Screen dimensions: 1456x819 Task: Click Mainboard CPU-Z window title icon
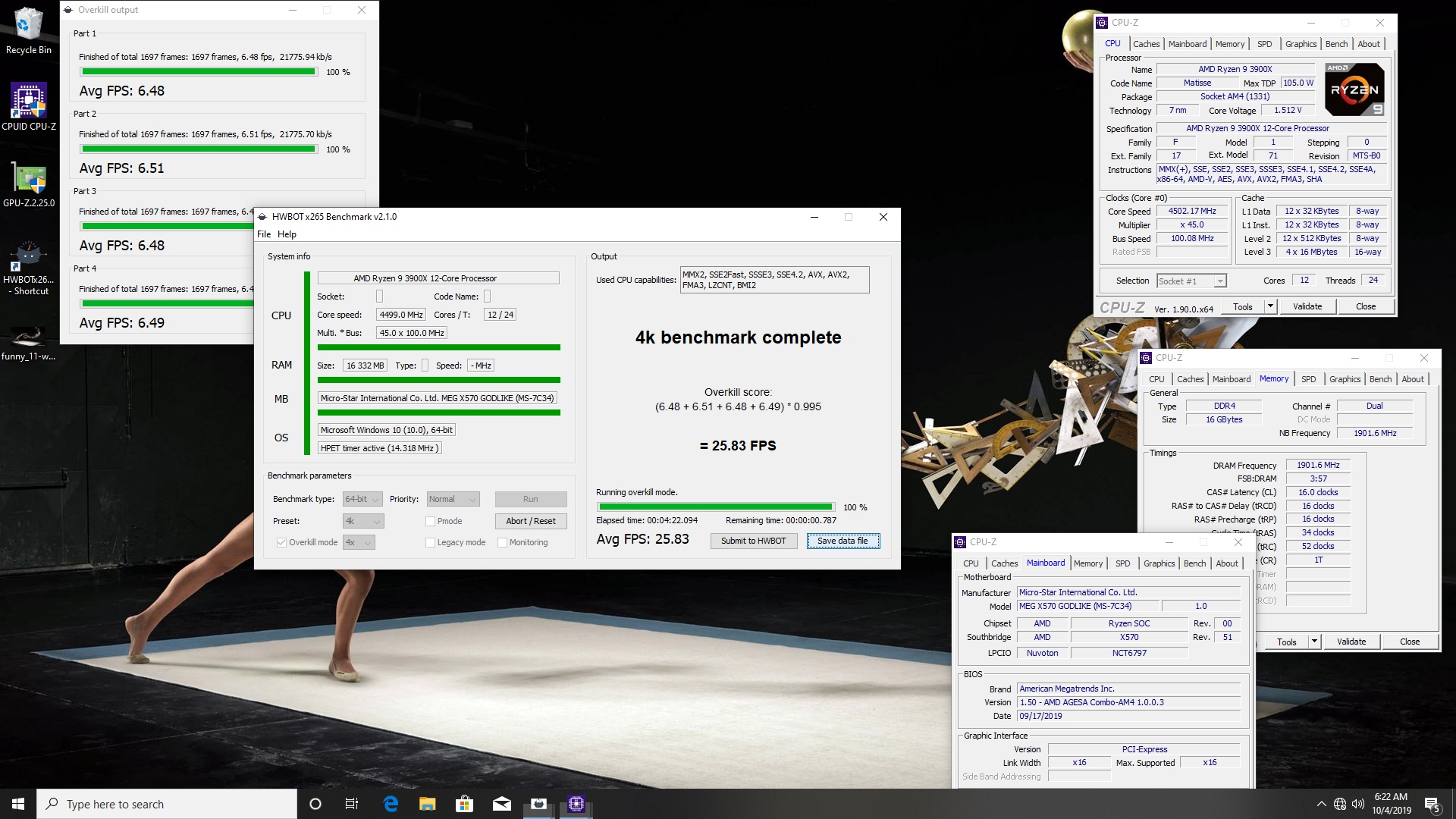[960, 542]
